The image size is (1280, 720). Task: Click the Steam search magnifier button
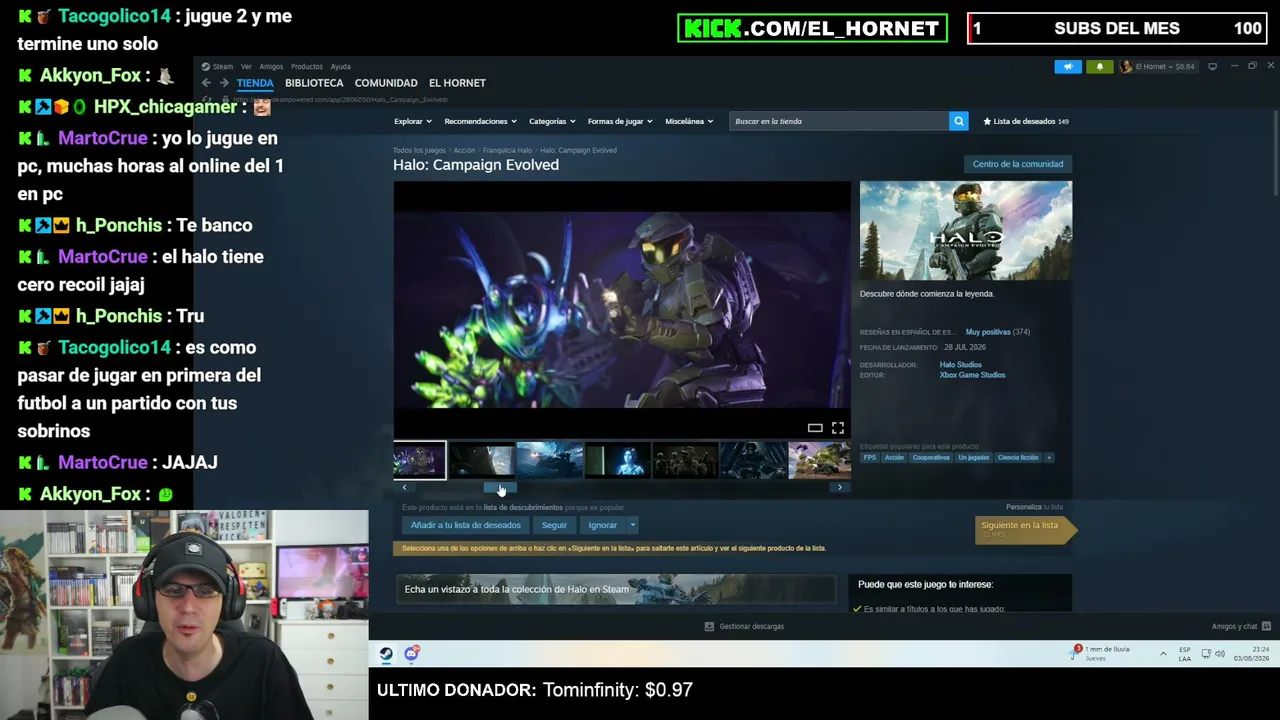tap(958, 121)
